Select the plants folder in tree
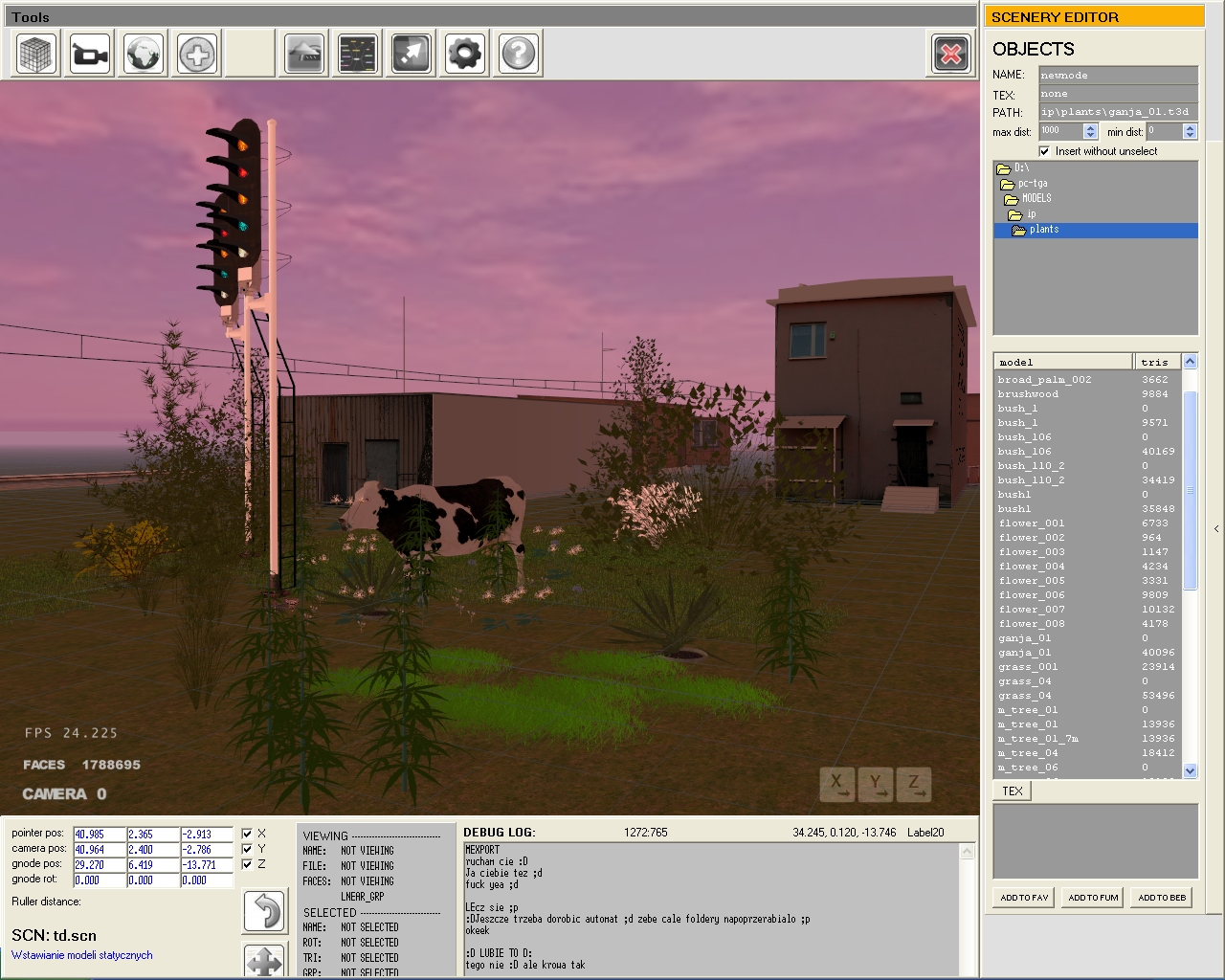Image resolution: width=1225 pixels, height=980 pixels. (x=1043, y=230)
